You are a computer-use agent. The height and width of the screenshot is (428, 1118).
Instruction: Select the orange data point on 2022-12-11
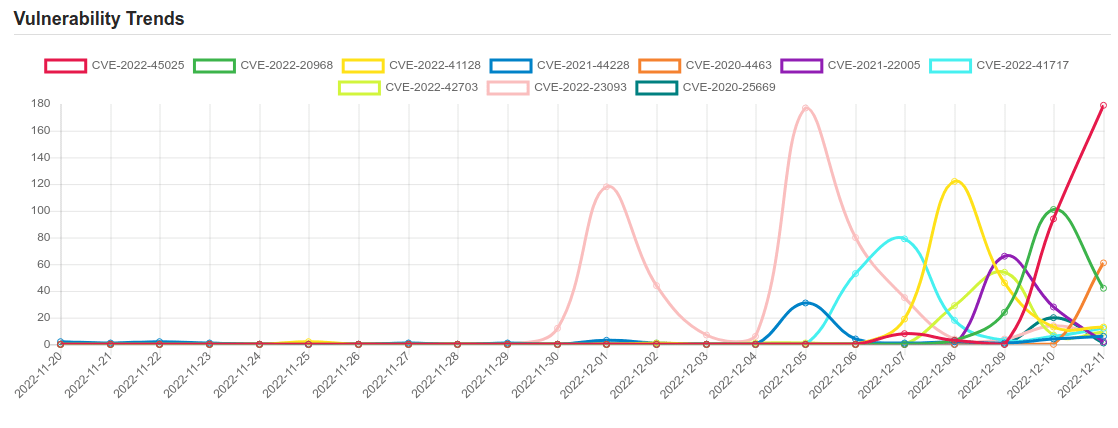coord(1103,263)
